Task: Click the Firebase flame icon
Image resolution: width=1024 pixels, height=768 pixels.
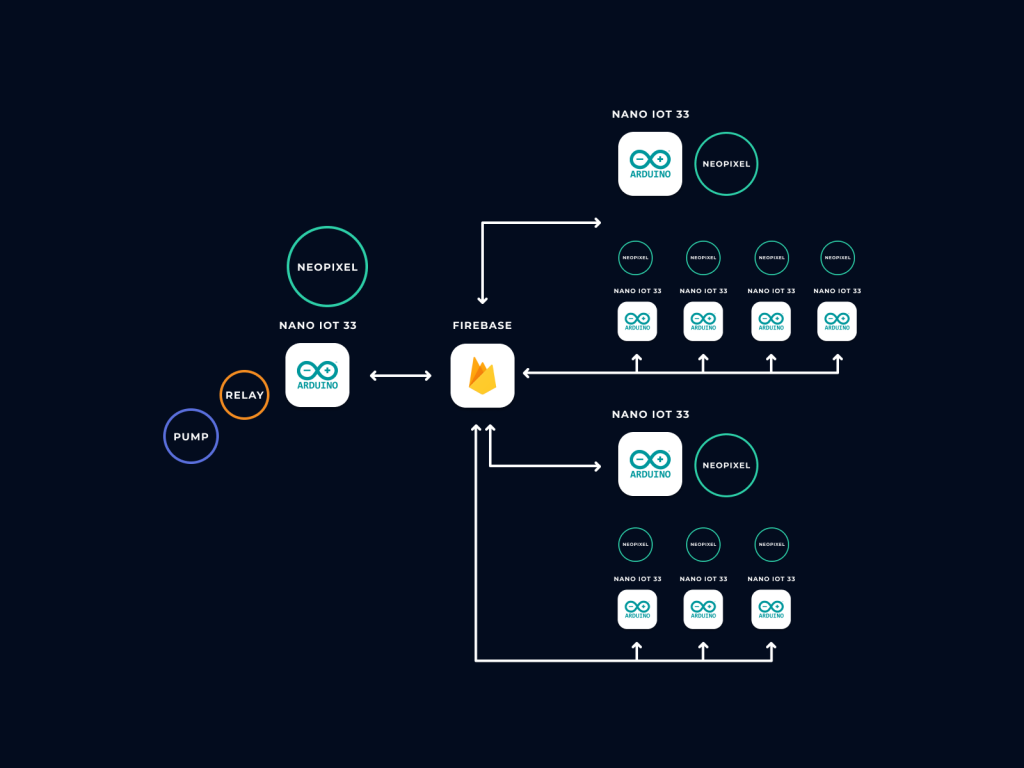Action: (x=483, y=376)
